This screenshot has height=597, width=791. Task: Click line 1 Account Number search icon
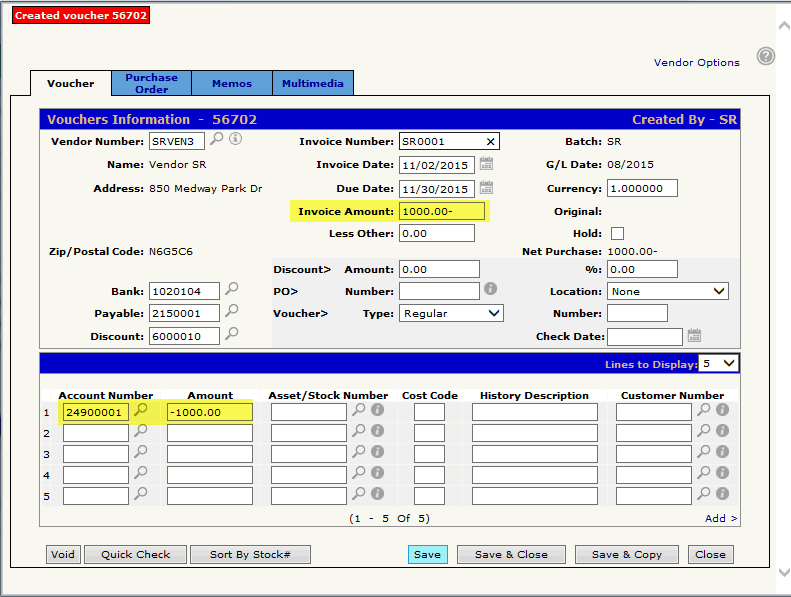coord(141,410)
